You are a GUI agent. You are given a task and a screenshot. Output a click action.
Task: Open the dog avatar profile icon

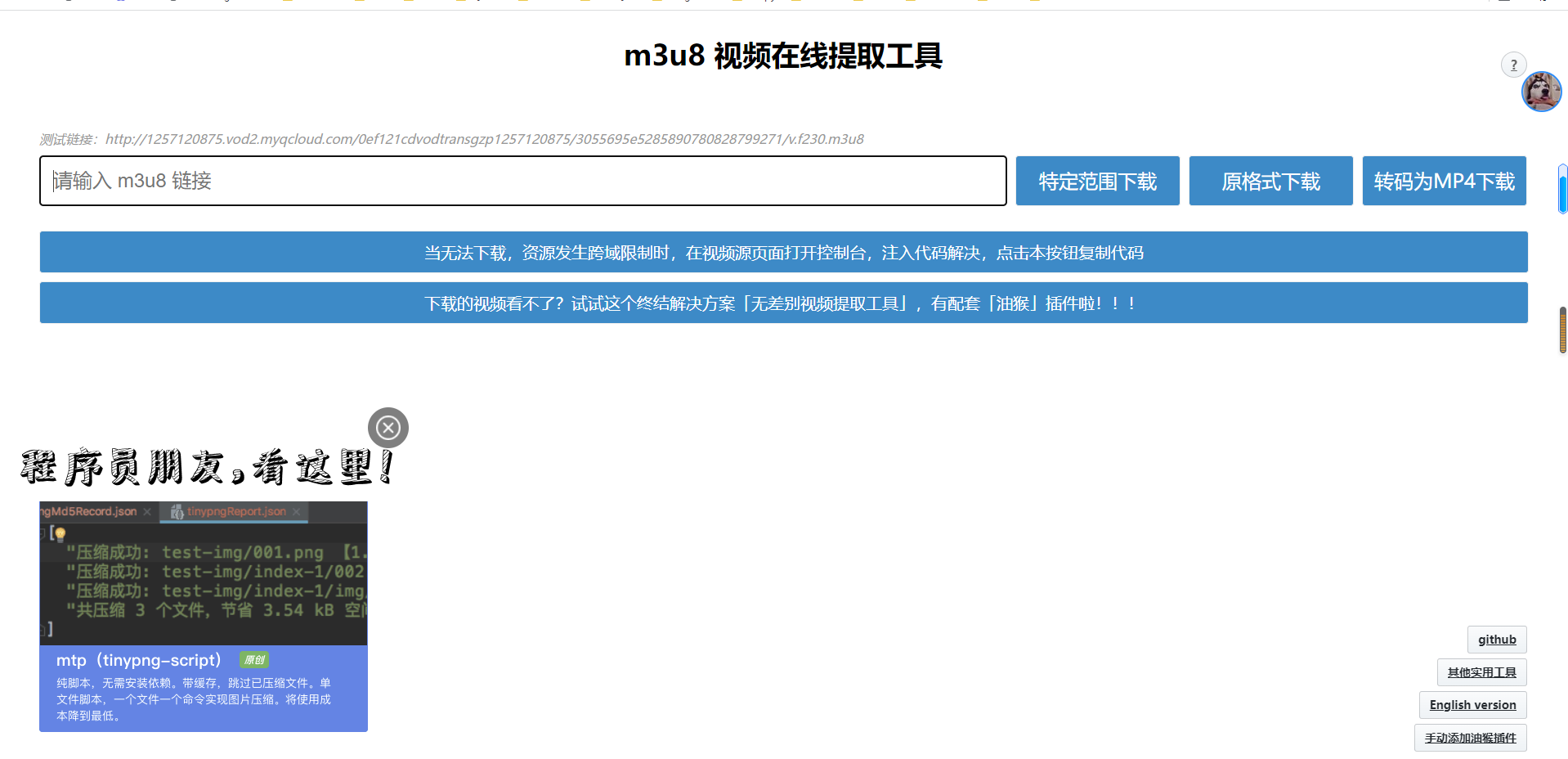[1540, 92]
